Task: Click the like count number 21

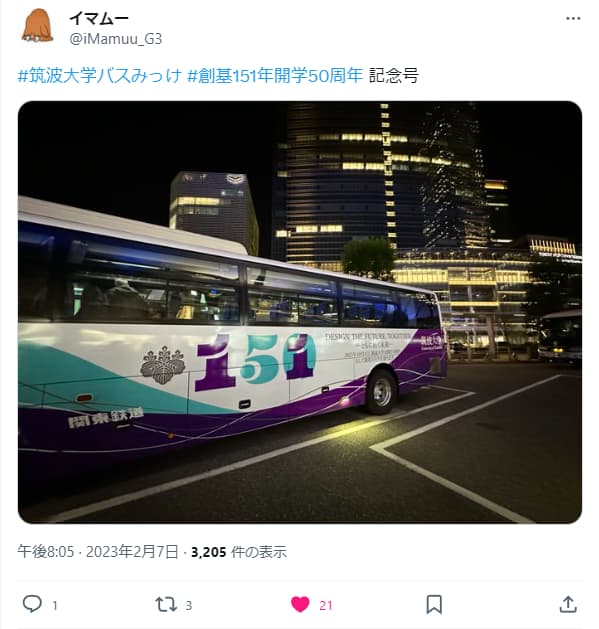Action: (326, 605)
